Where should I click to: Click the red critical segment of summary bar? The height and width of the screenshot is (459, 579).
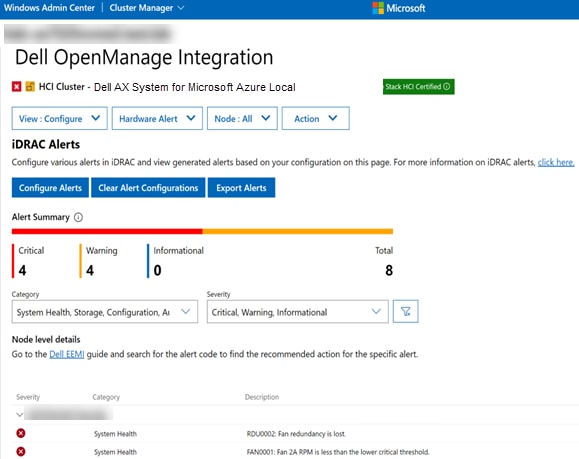[107, 232]
